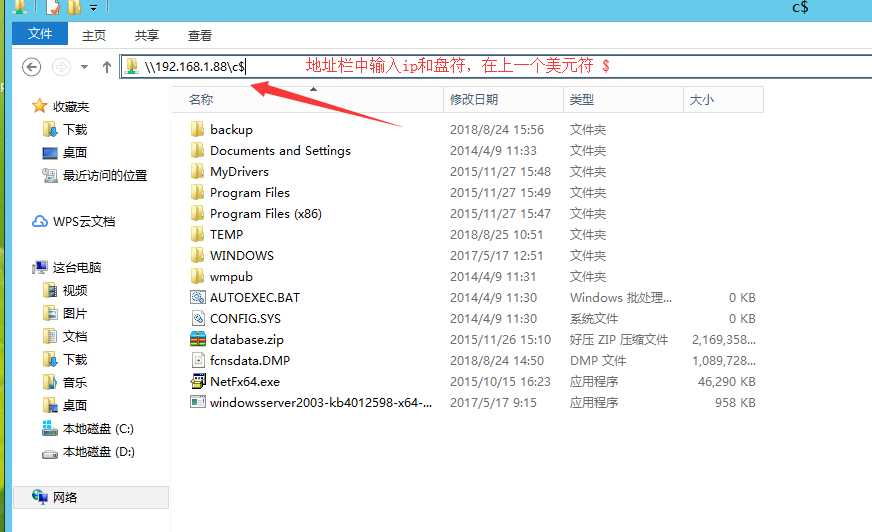Click the 958 KB size value
The height and width of the screenshot is (532, 872).
tap(735, 402)
